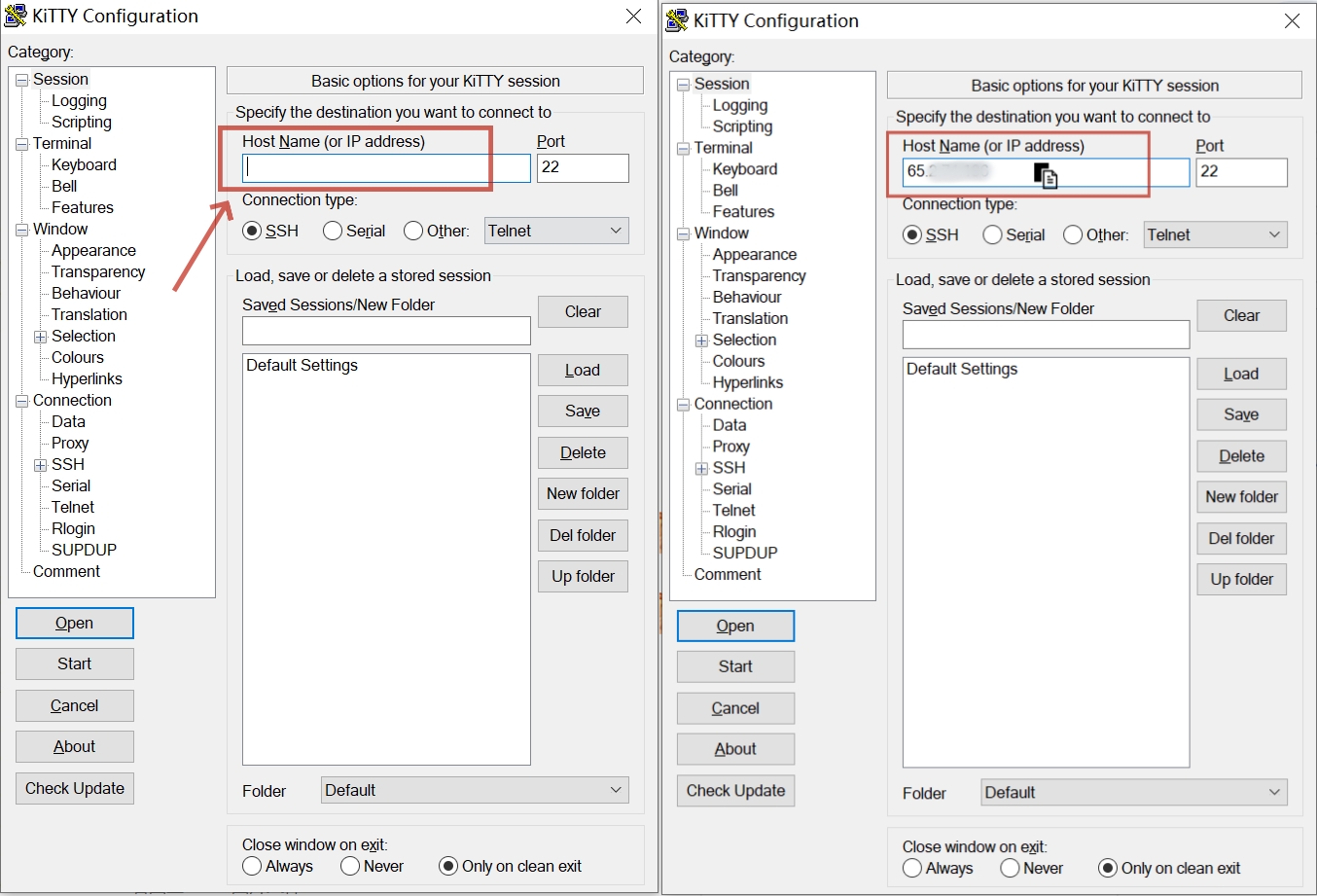Select Translation category in right window

[x=750, y=318]
